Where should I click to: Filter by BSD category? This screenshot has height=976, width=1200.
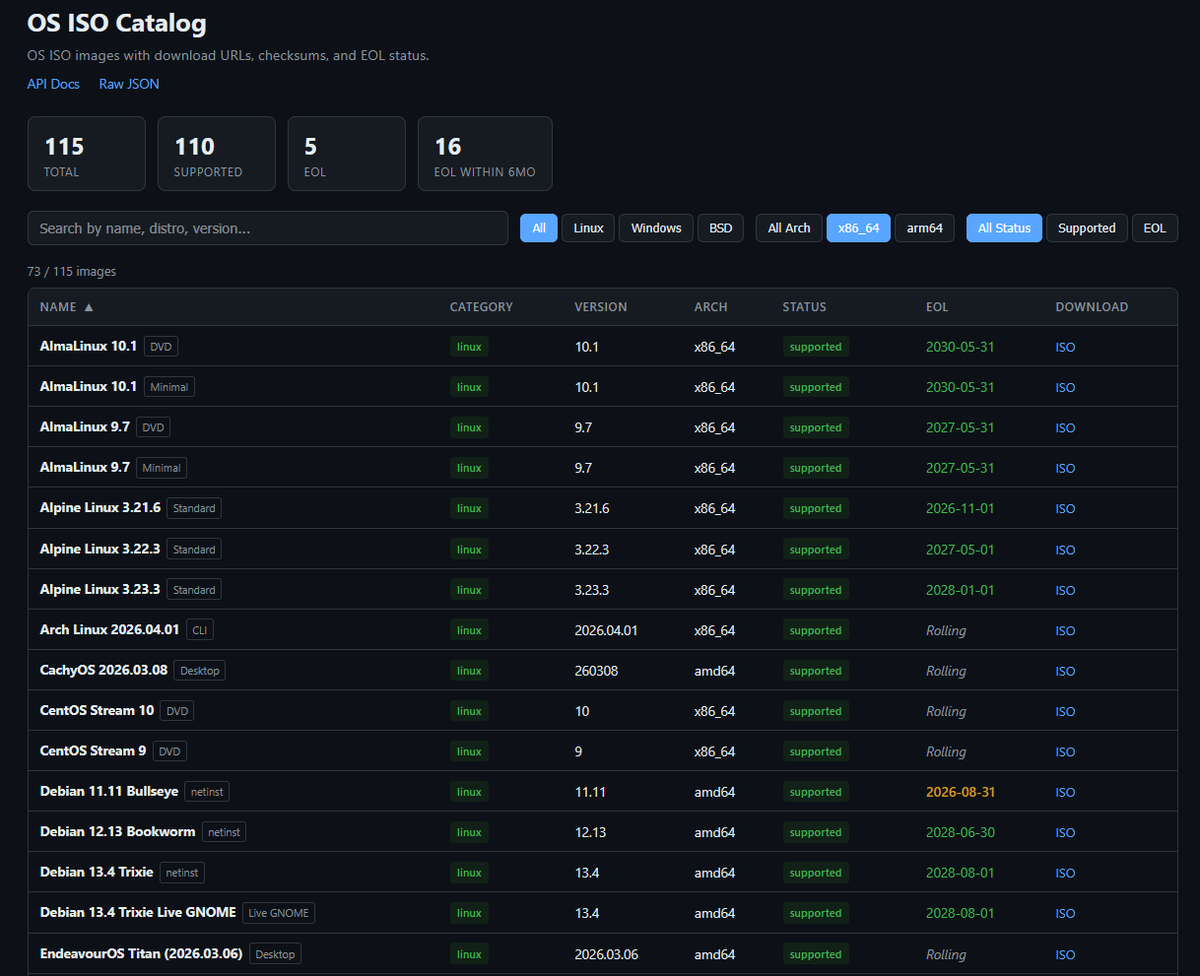[721, 228]
